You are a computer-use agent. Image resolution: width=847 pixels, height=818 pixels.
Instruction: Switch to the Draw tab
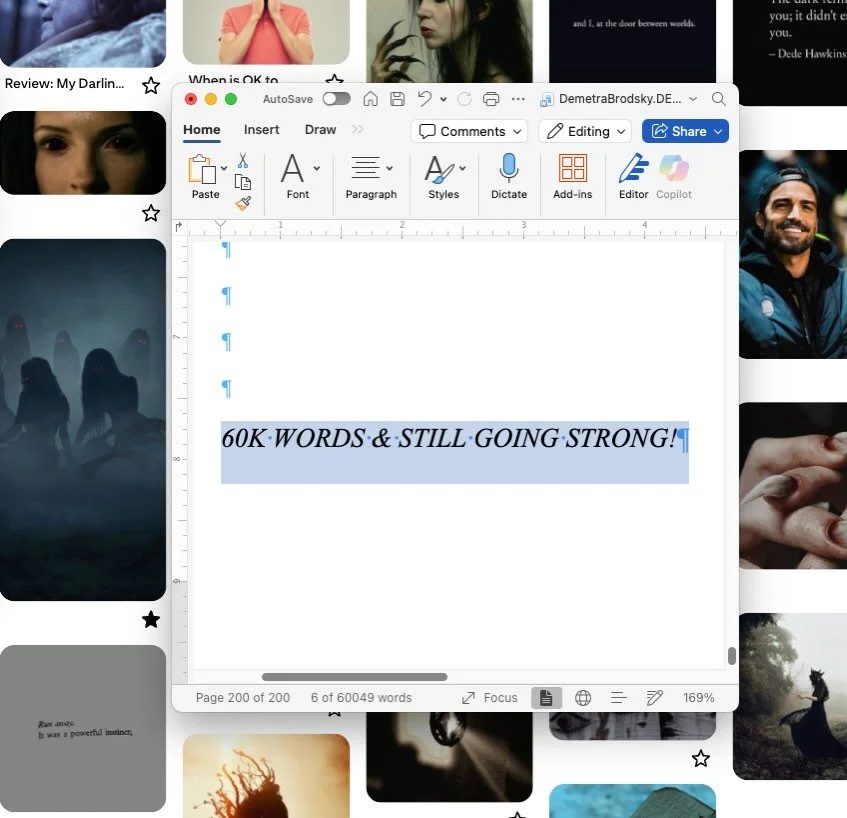(x=320, y=130)
